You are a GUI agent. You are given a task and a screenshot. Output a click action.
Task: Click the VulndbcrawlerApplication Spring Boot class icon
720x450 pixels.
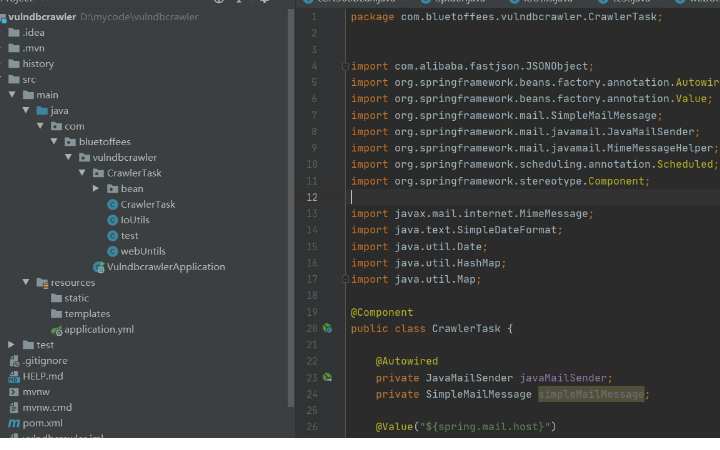coord(99,267)
